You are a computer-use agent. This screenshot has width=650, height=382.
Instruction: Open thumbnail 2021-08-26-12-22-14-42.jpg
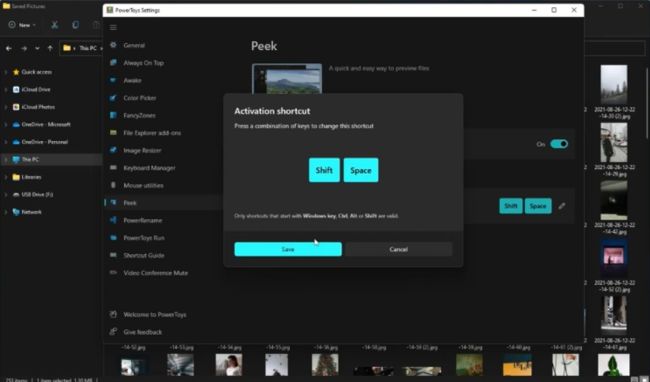coord(614,200)
